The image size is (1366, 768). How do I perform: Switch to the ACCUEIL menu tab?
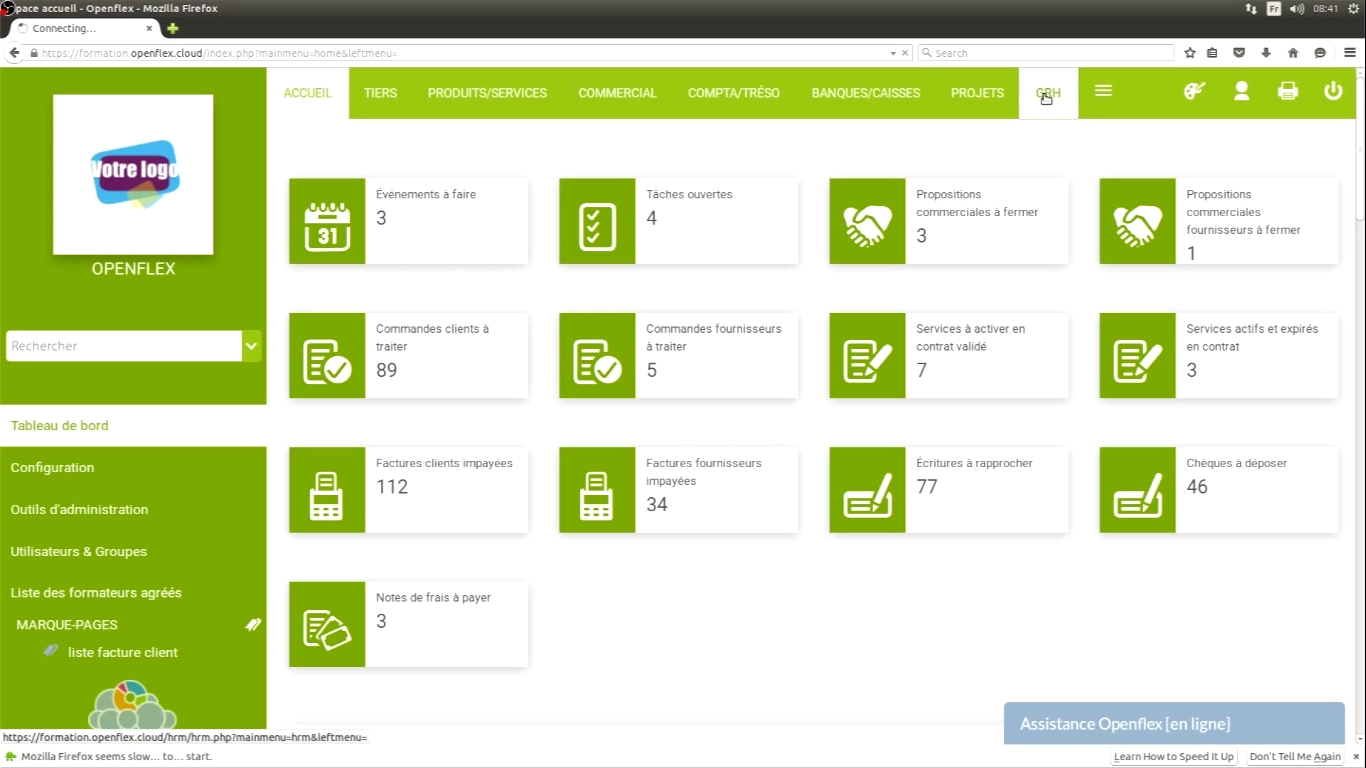pos(308,93)
